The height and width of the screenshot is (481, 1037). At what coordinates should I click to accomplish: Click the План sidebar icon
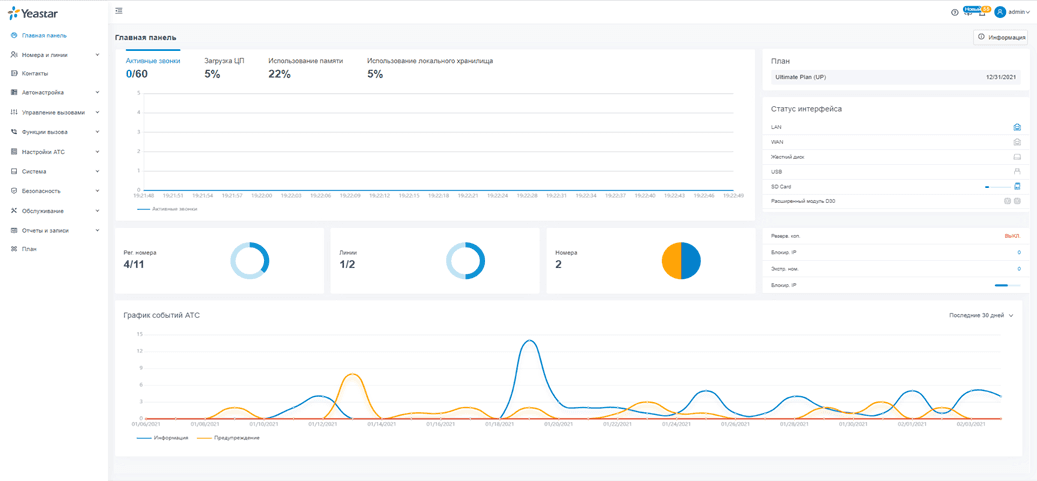coord(14,249)
